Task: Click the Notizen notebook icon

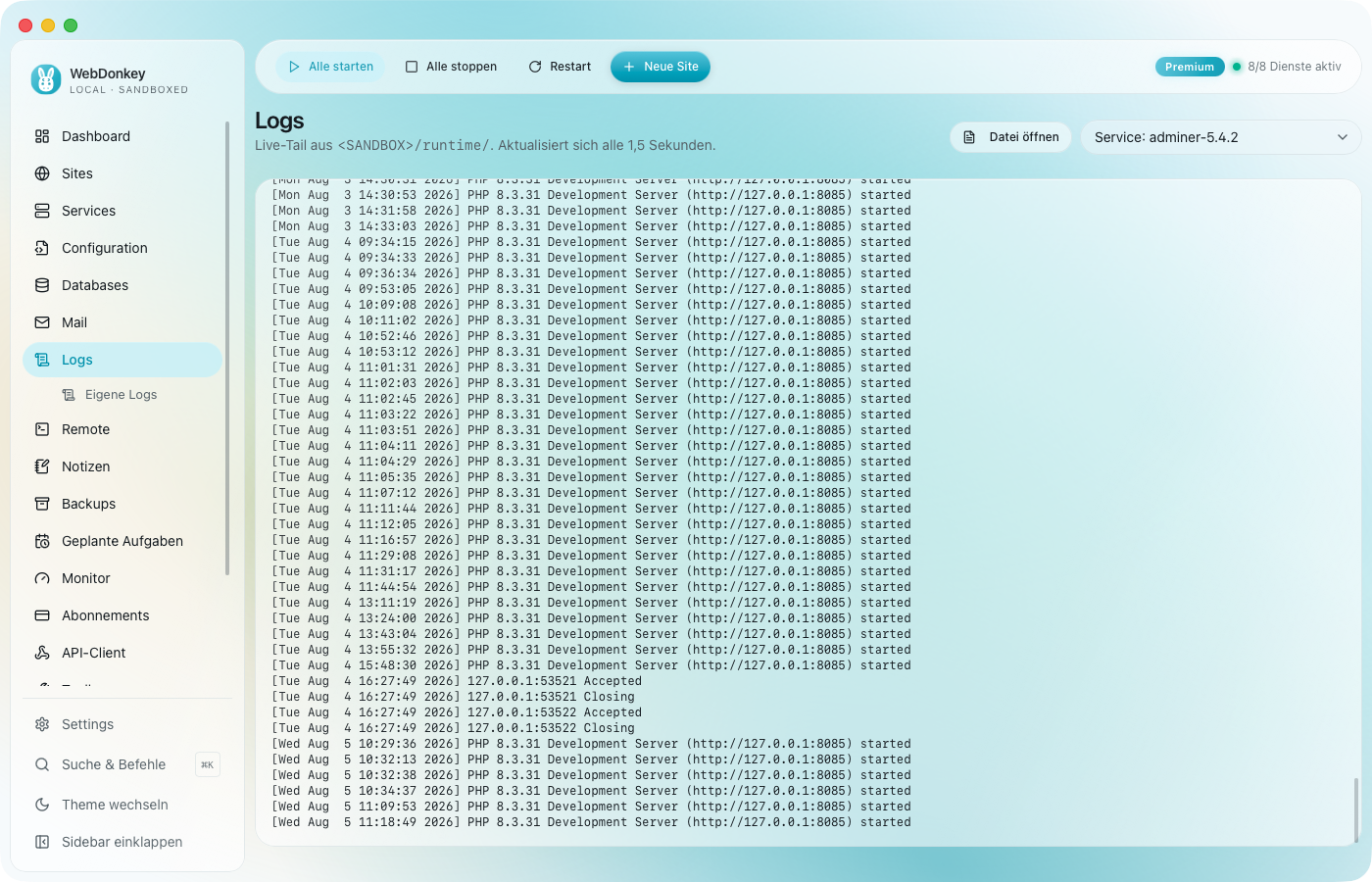Action: pos(42,466)
